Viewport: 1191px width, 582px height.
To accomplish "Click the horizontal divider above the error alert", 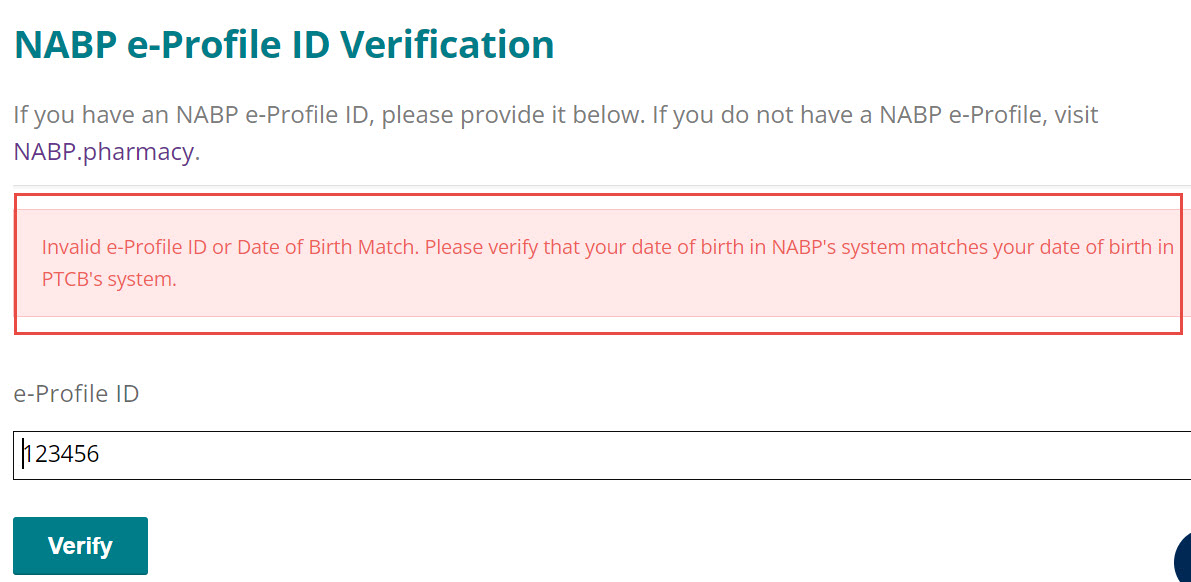I will tap(600, 186).
